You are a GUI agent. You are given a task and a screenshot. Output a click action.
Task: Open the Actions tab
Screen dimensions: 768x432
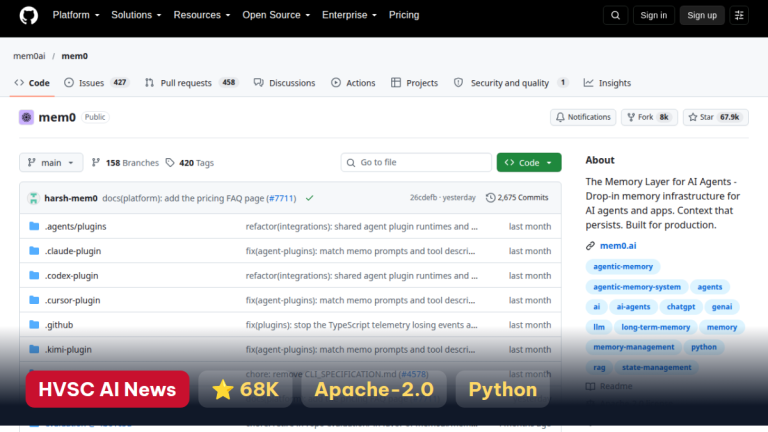tap(353, 83)
